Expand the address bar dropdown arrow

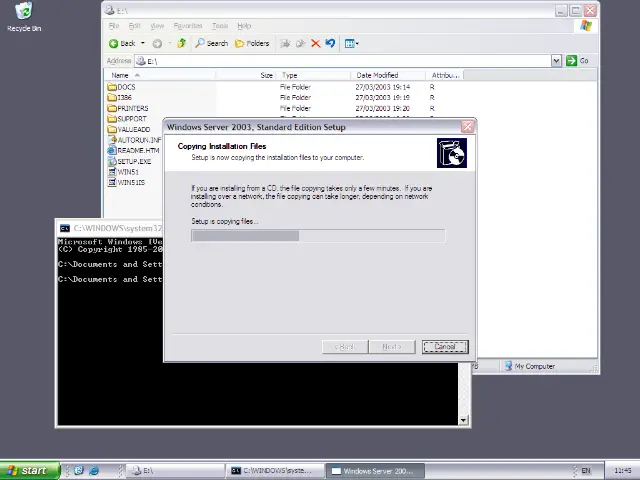tap(556, 61)
